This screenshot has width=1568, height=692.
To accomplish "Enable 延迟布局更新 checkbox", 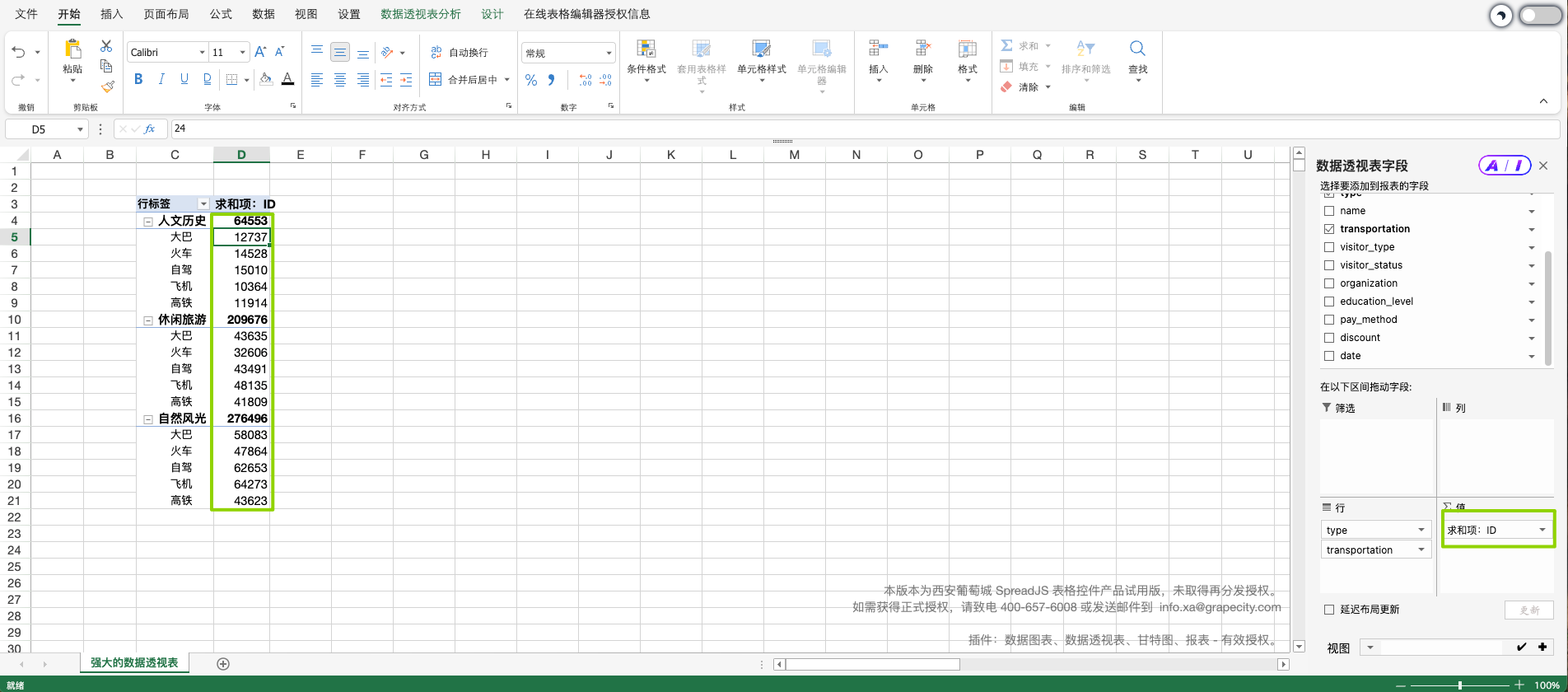I will [1329, 610].
